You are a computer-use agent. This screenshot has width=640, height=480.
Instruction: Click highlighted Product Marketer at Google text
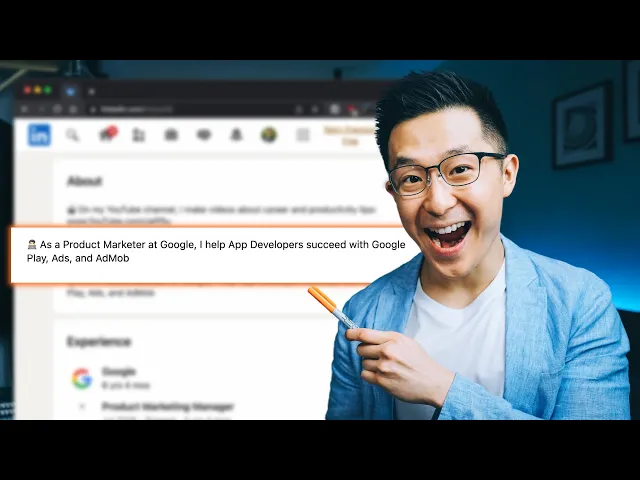216,251
